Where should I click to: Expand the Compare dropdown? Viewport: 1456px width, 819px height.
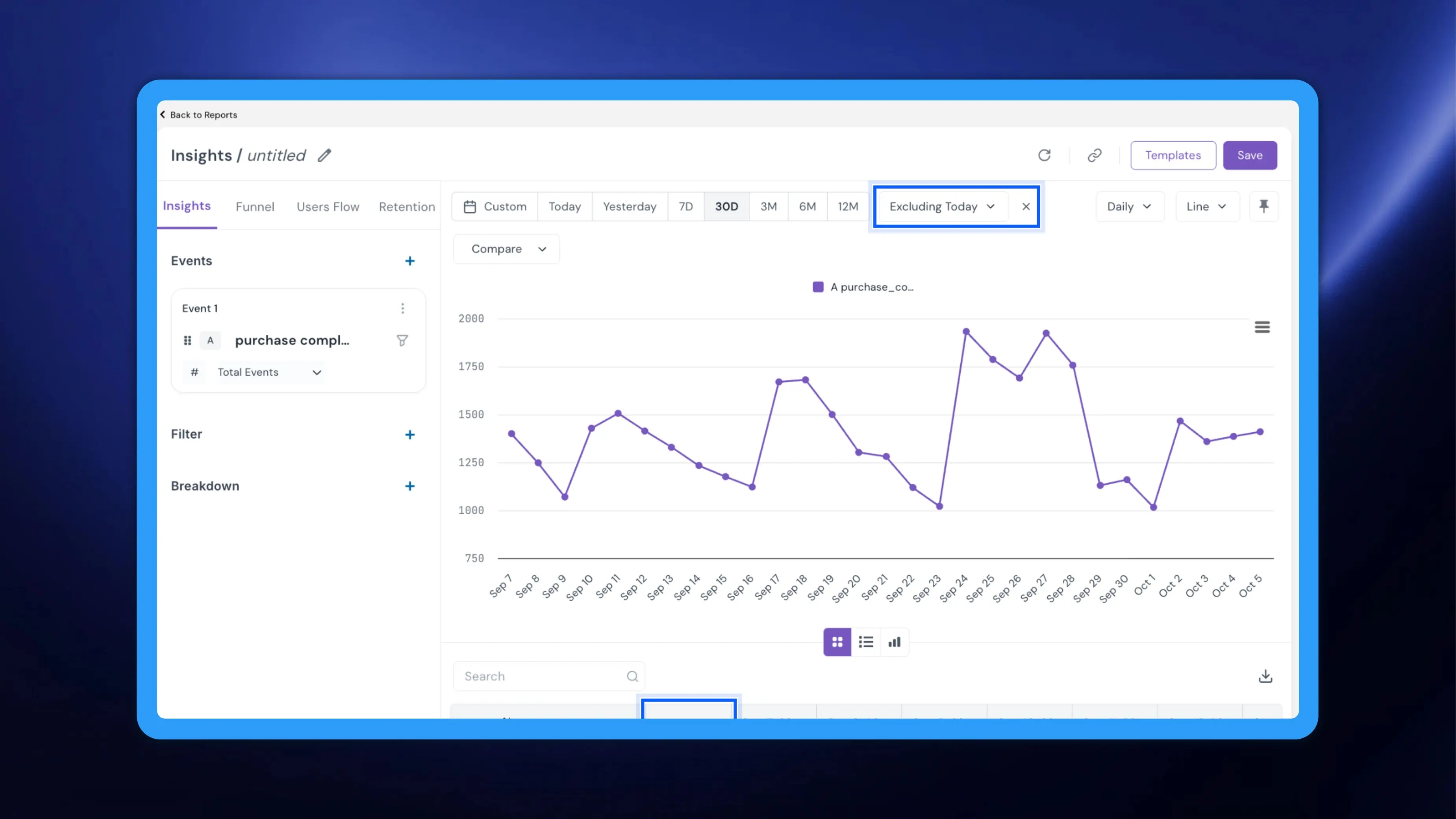pyautogui.click(x=506, y=249)
